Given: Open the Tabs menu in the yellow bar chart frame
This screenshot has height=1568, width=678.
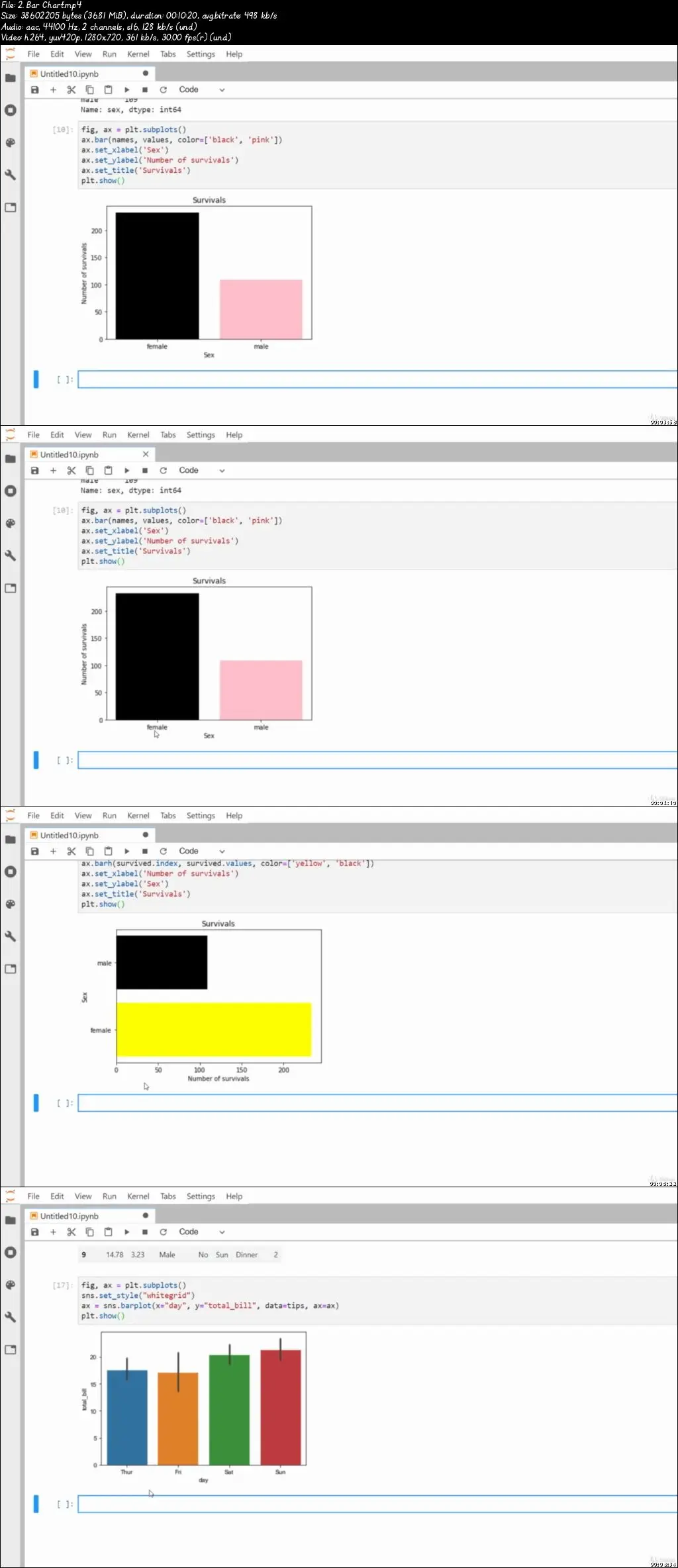Looking at the screenshot, I should pos(168,816).
